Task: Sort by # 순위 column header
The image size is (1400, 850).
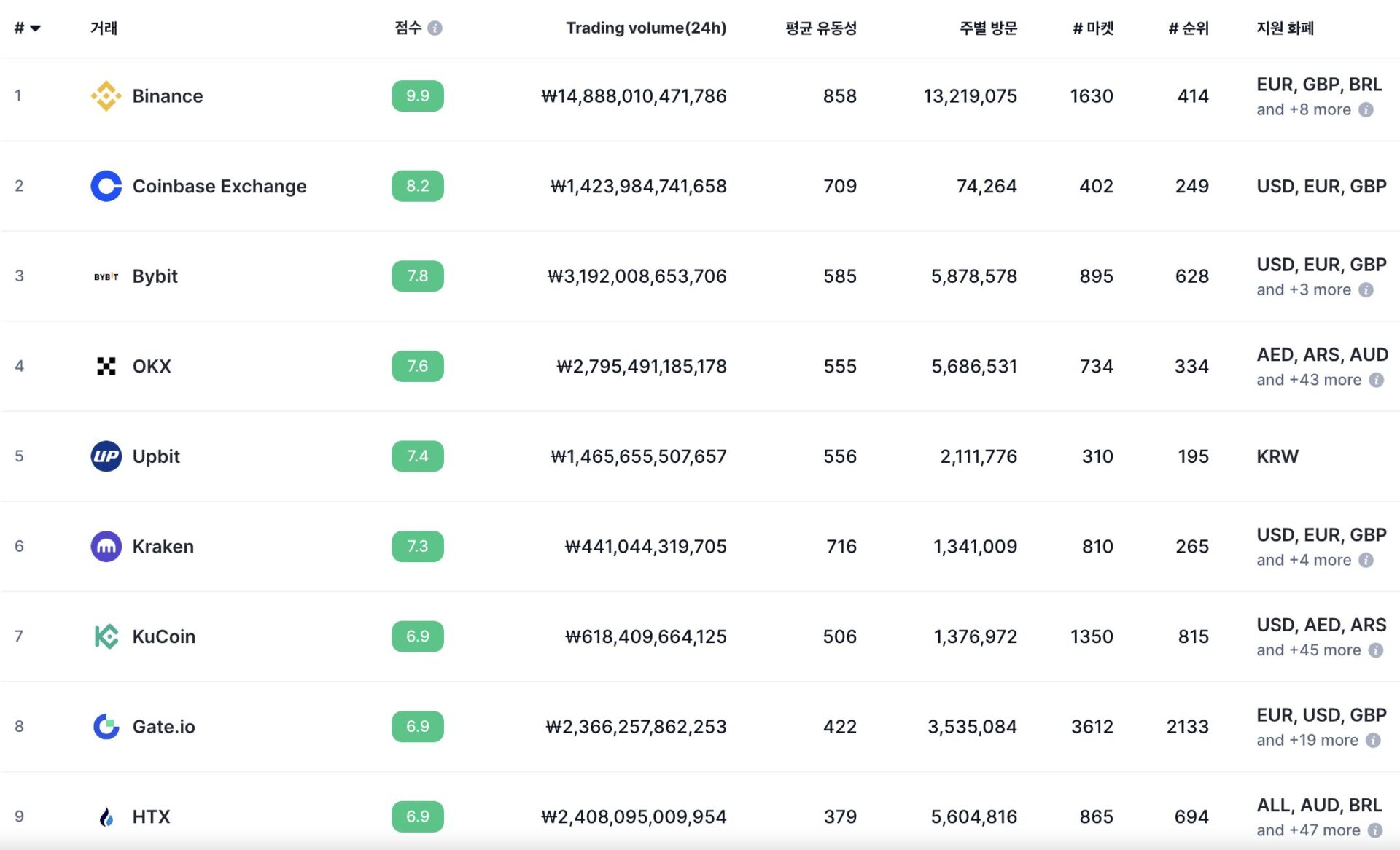Action: click(x=1189, y=28)
